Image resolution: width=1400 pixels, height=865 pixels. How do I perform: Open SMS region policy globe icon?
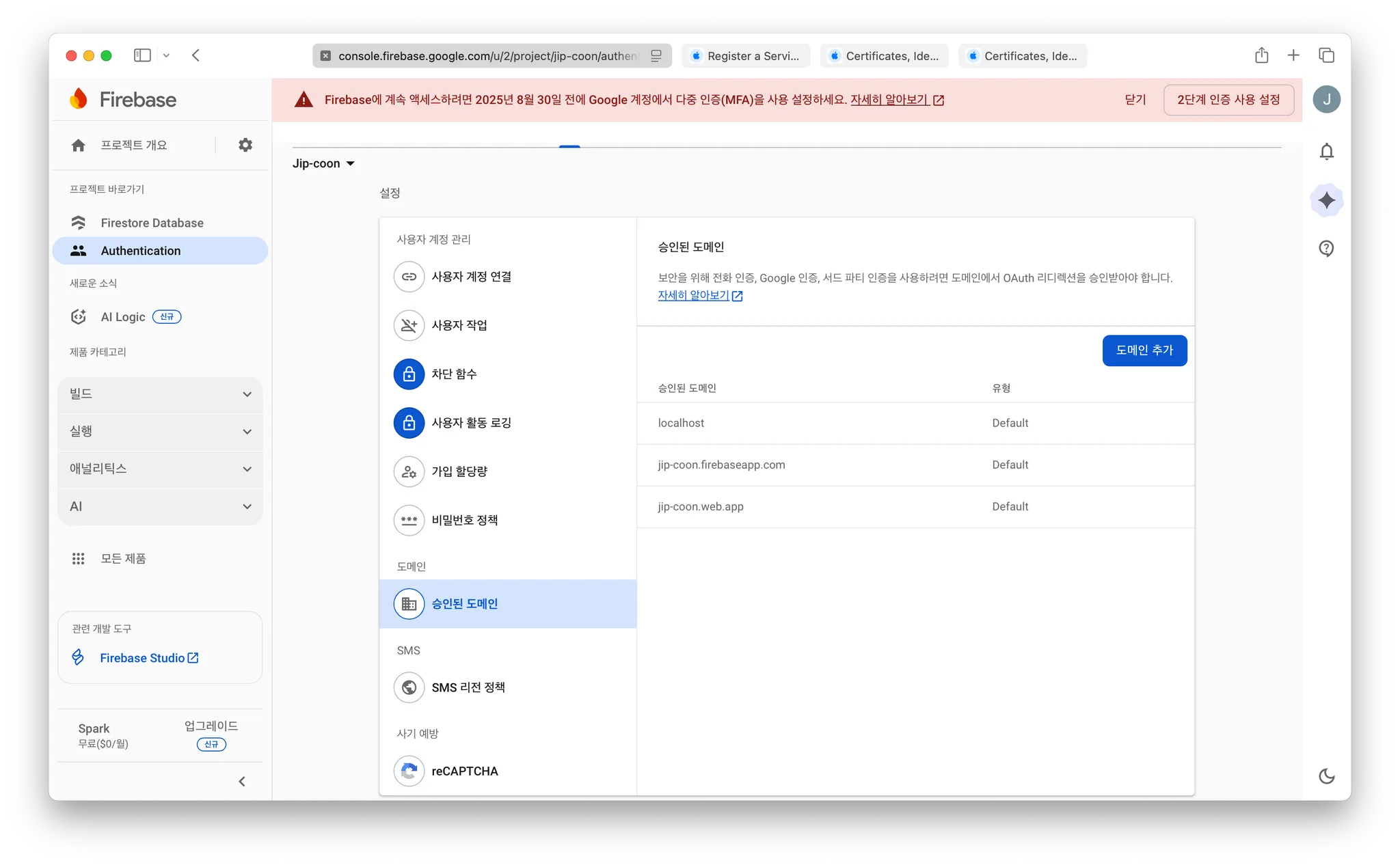pos(409,687)
